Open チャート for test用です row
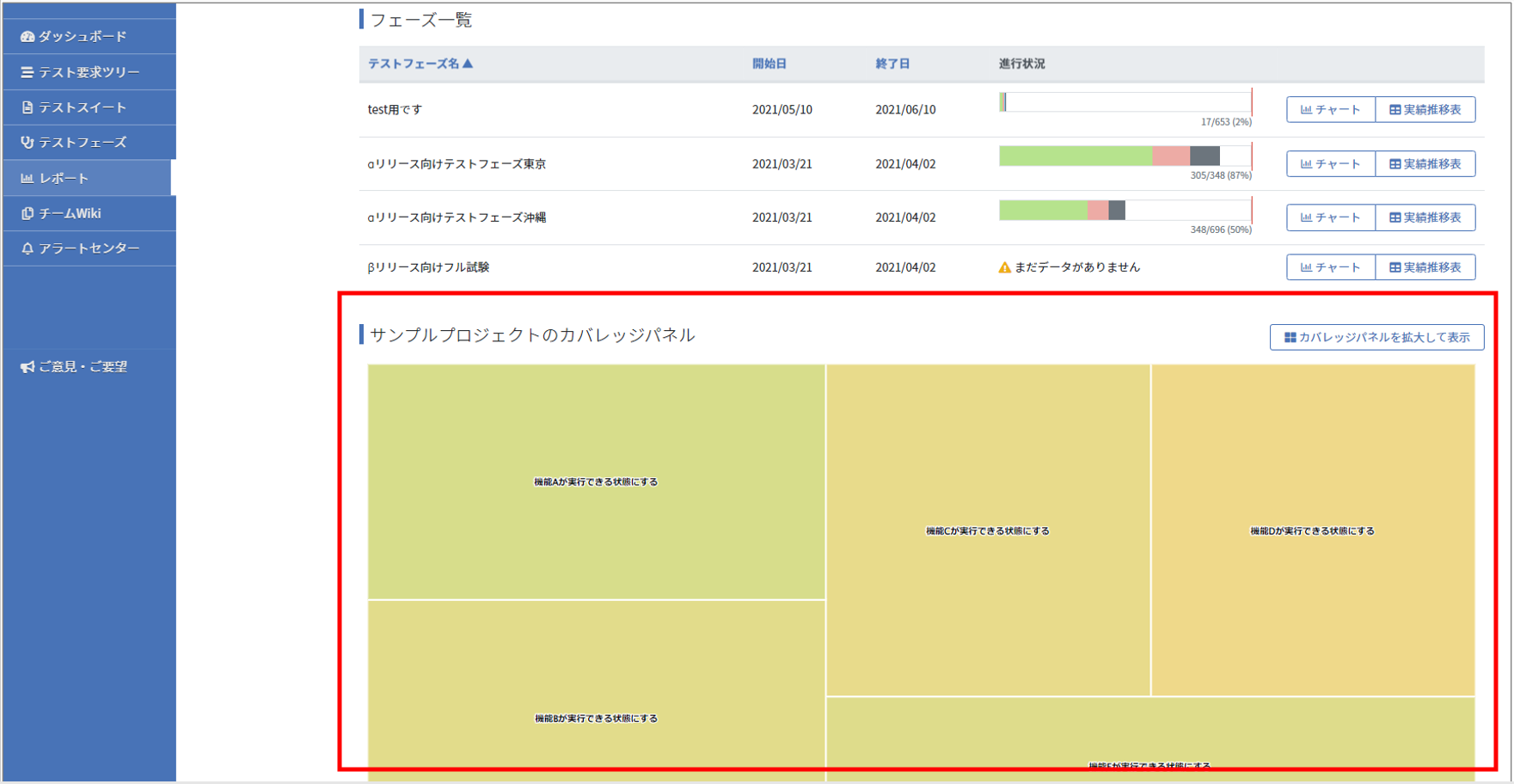Screen dimensions: 1514x784 coord(1331,110)
